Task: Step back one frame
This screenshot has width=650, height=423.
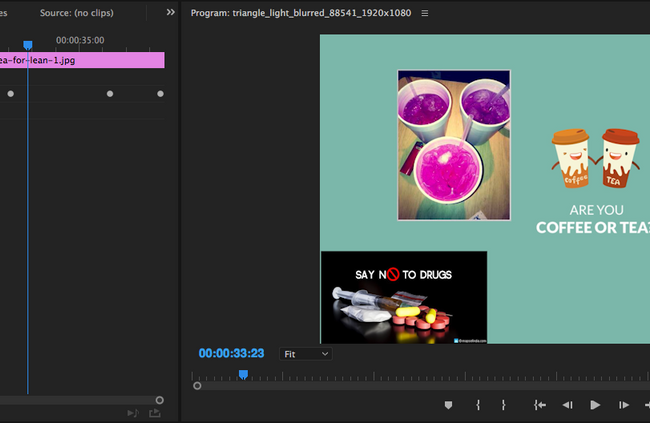Action: tap(567, 405)
